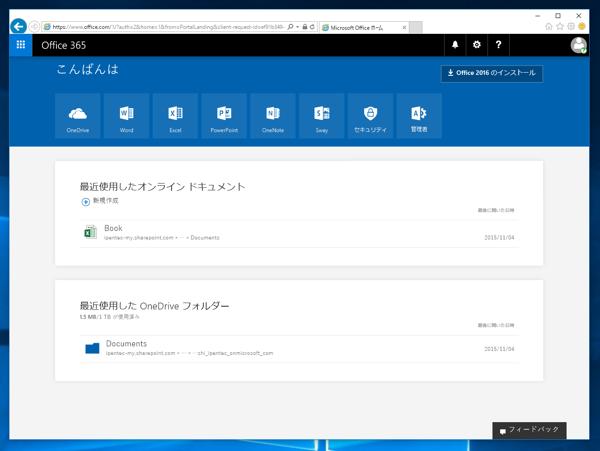Open browser favorites star
Viewport: 600px width, 451px height.
pyautogui.click(x=560, y=26)
